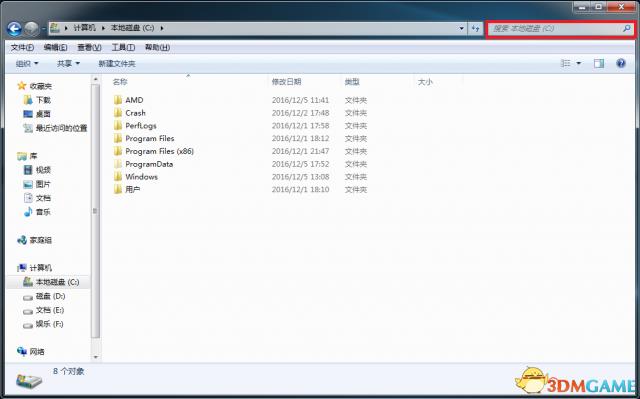Click the search magnifier icon

click(626, 29)
